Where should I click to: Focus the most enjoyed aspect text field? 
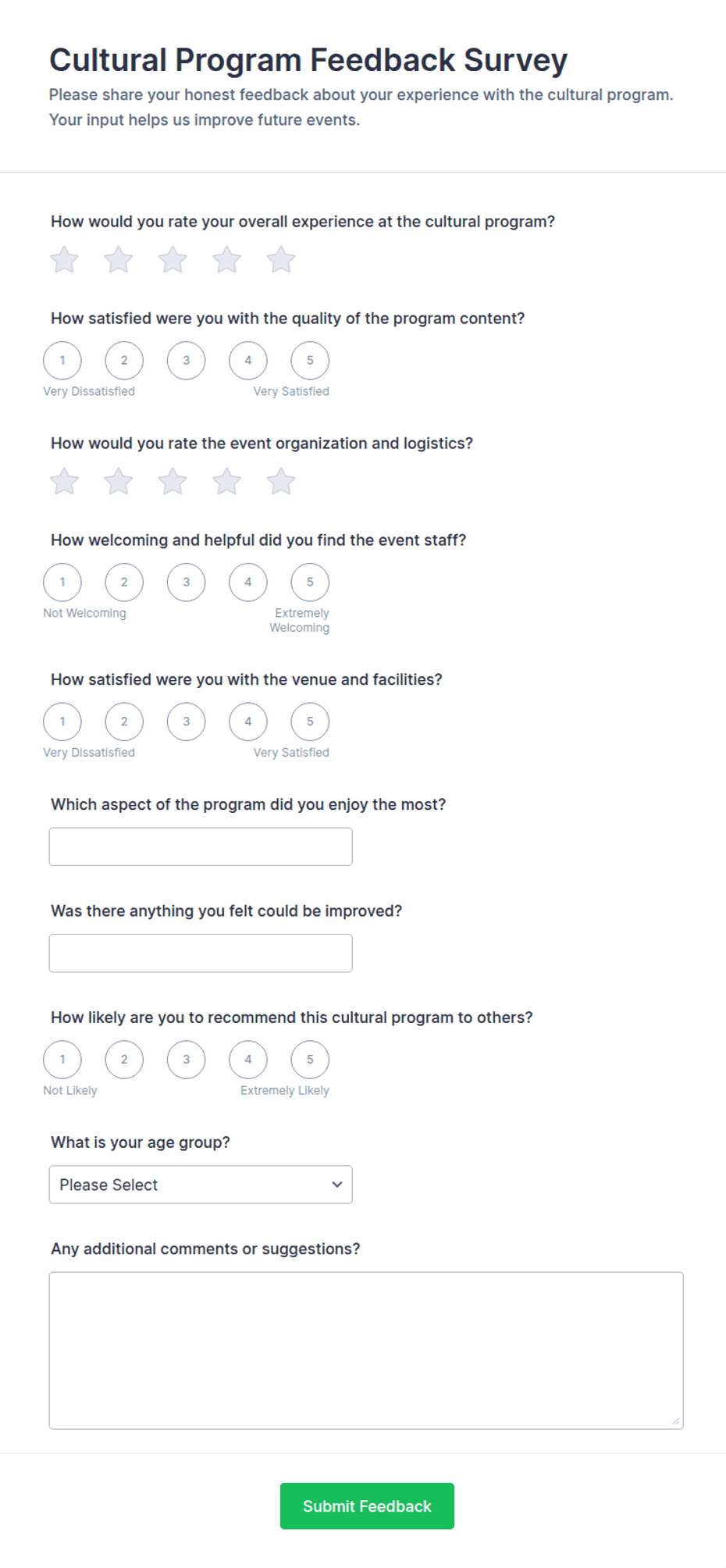[201, 846]
